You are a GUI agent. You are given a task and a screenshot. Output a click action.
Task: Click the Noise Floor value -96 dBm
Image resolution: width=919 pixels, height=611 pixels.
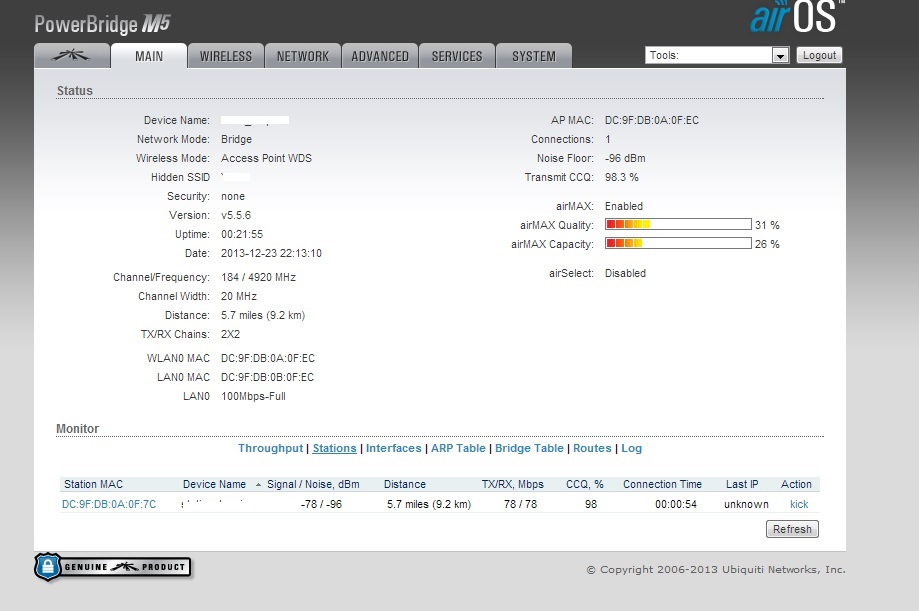625,158
